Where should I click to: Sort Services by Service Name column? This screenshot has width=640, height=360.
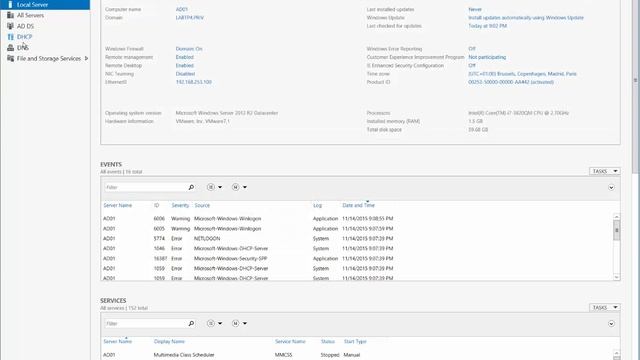[x=290, y=341]
